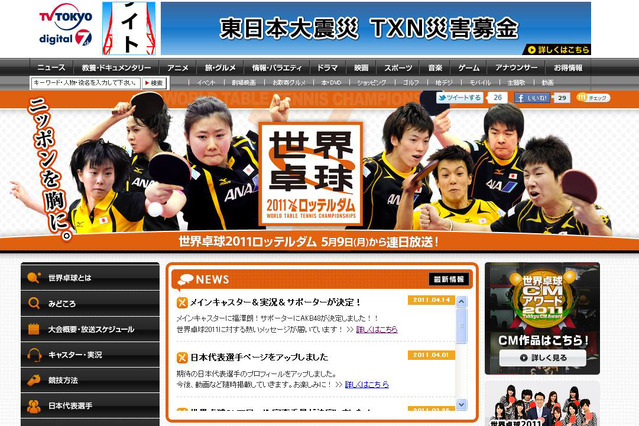Open the ショッピング sub-navigation link
Viewport: 639px width, 426px height.
[x=372, y=83]
